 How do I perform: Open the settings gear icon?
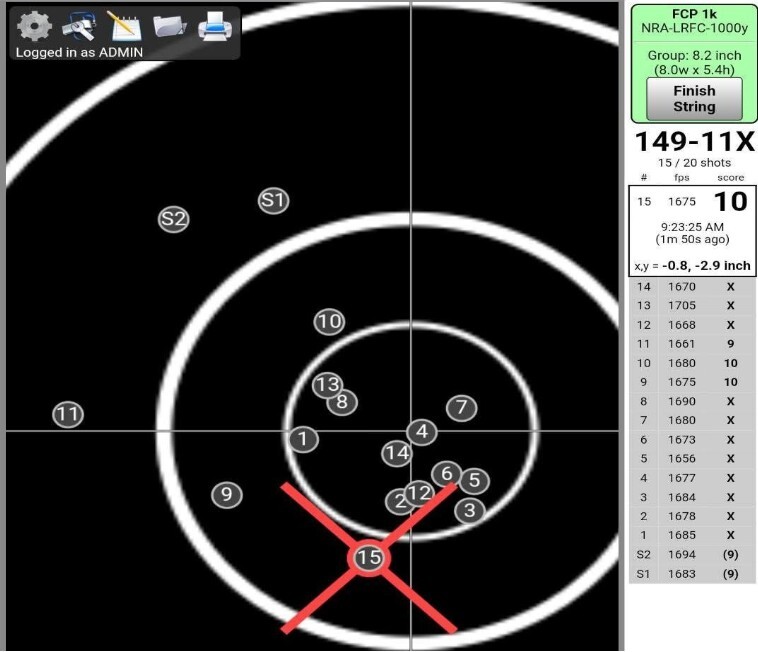35,25
